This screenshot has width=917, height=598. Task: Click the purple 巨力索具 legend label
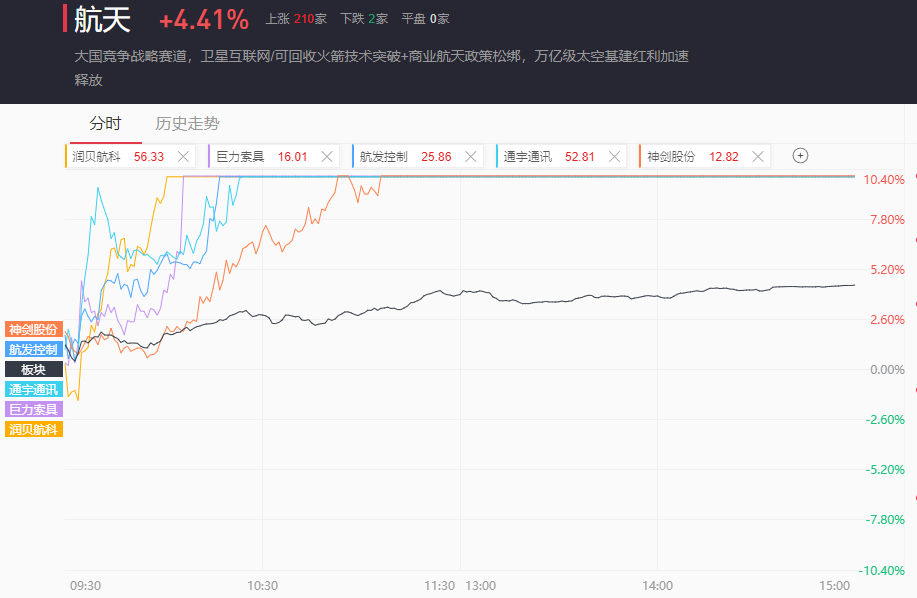[x=34, y=409]
